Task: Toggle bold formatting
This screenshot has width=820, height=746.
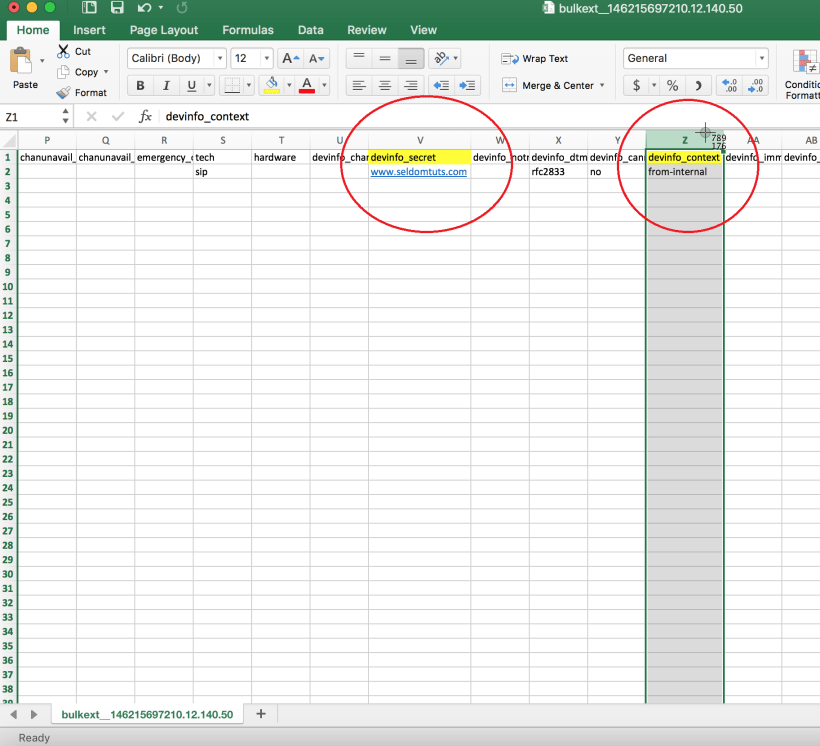Action: click(x=141, y=86)
